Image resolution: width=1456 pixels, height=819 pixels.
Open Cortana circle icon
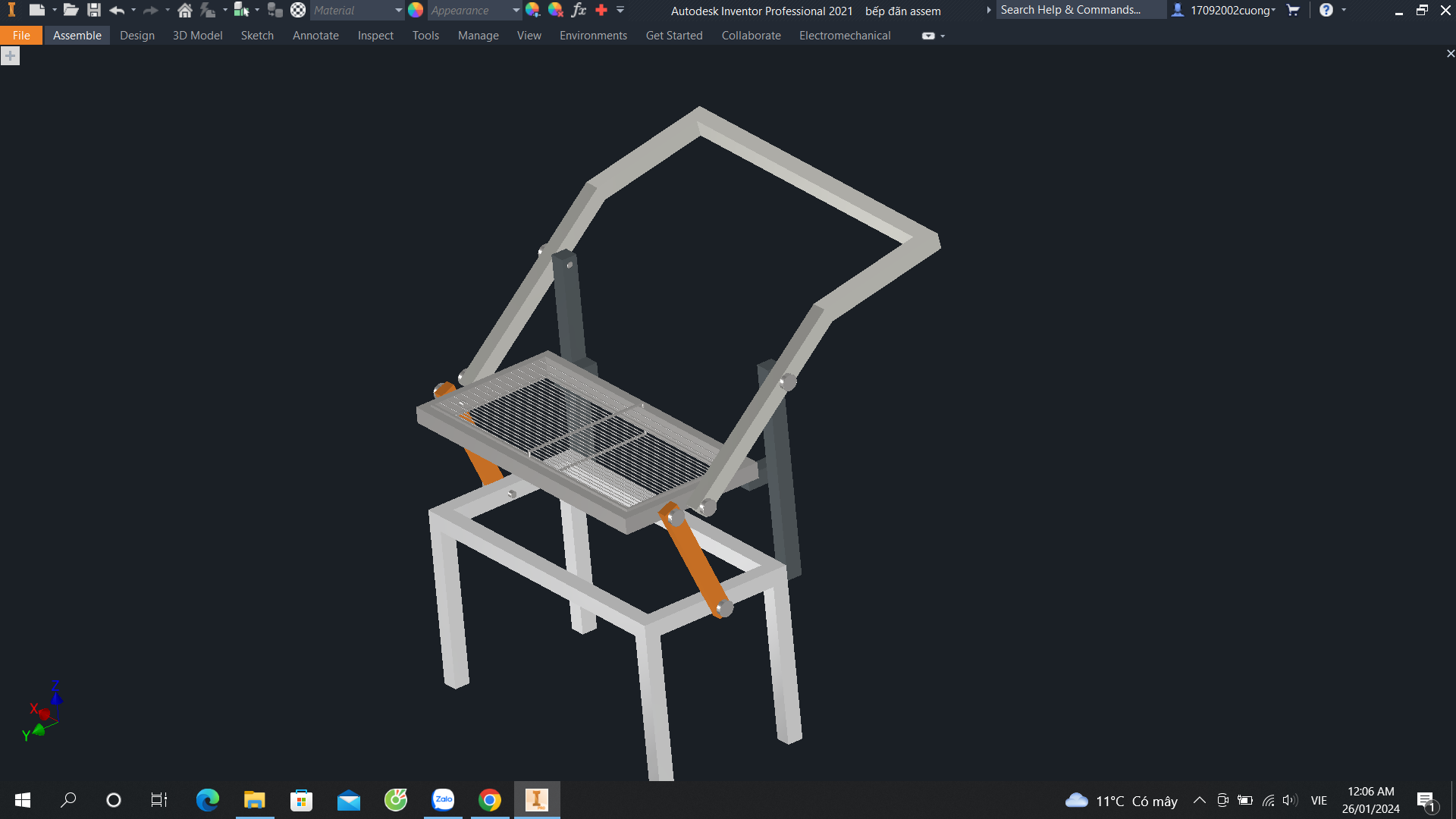coord(114,800)
